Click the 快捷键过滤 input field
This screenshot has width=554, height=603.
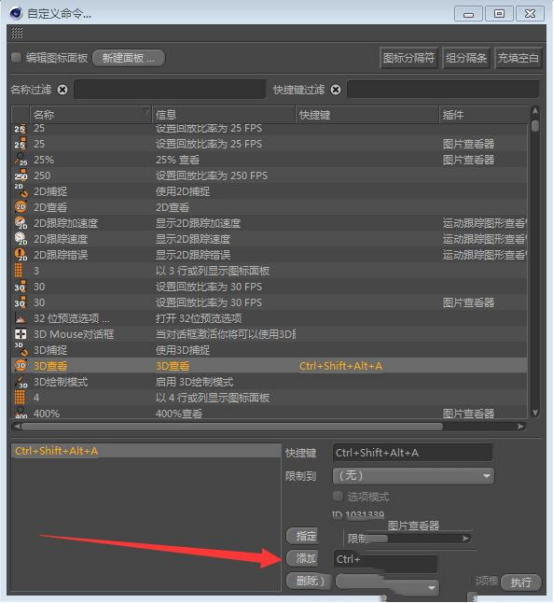(443, 89)
